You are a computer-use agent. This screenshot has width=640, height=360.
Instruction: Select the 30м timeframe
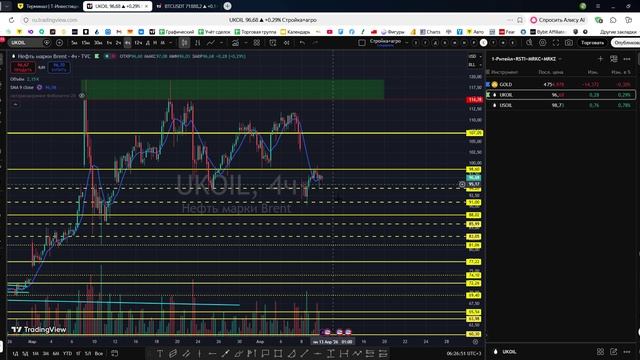coord(98,43)
